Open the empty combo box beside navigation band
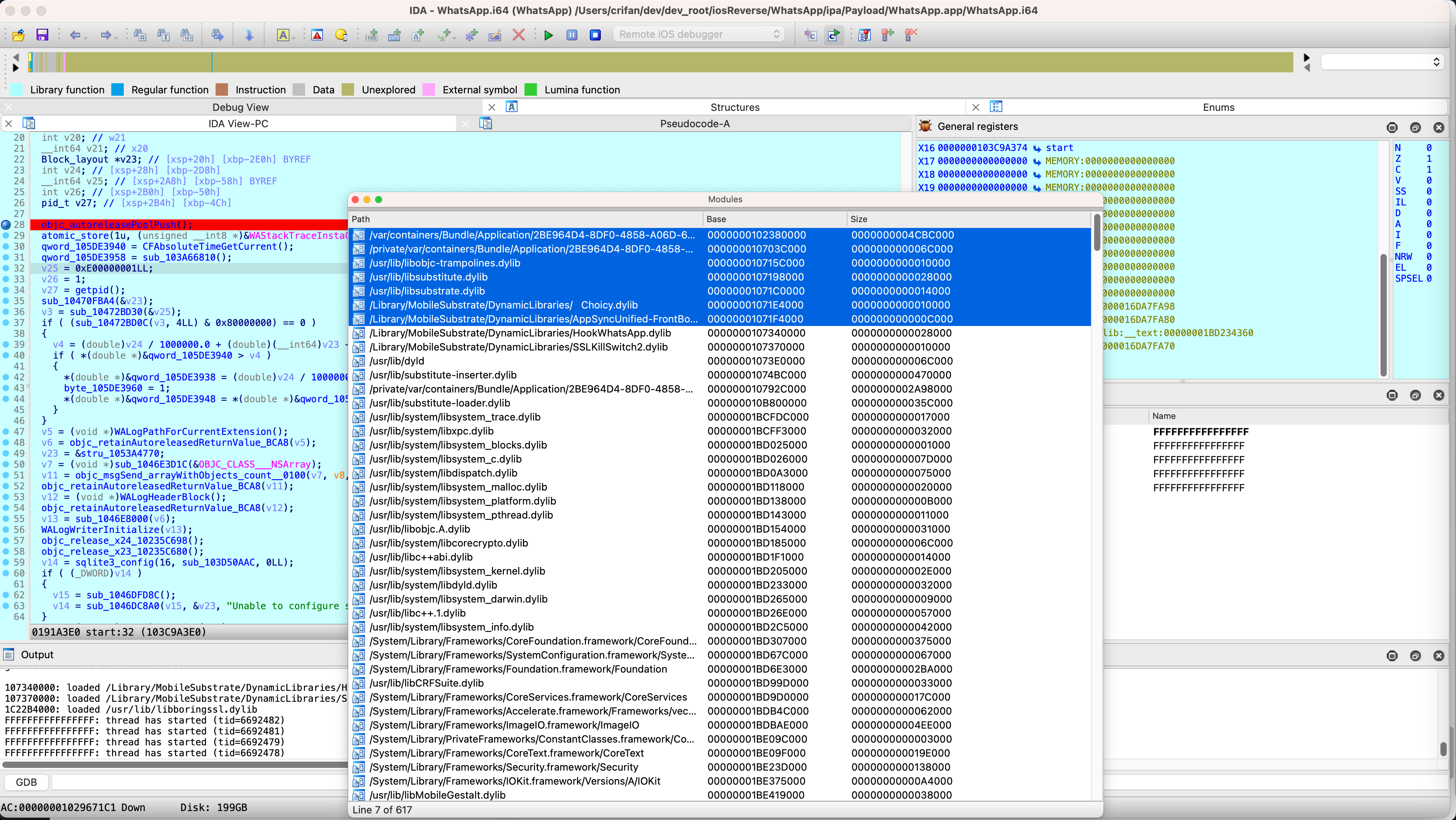This screenshot has width=1456, height=820. [x=1382, y=61]
